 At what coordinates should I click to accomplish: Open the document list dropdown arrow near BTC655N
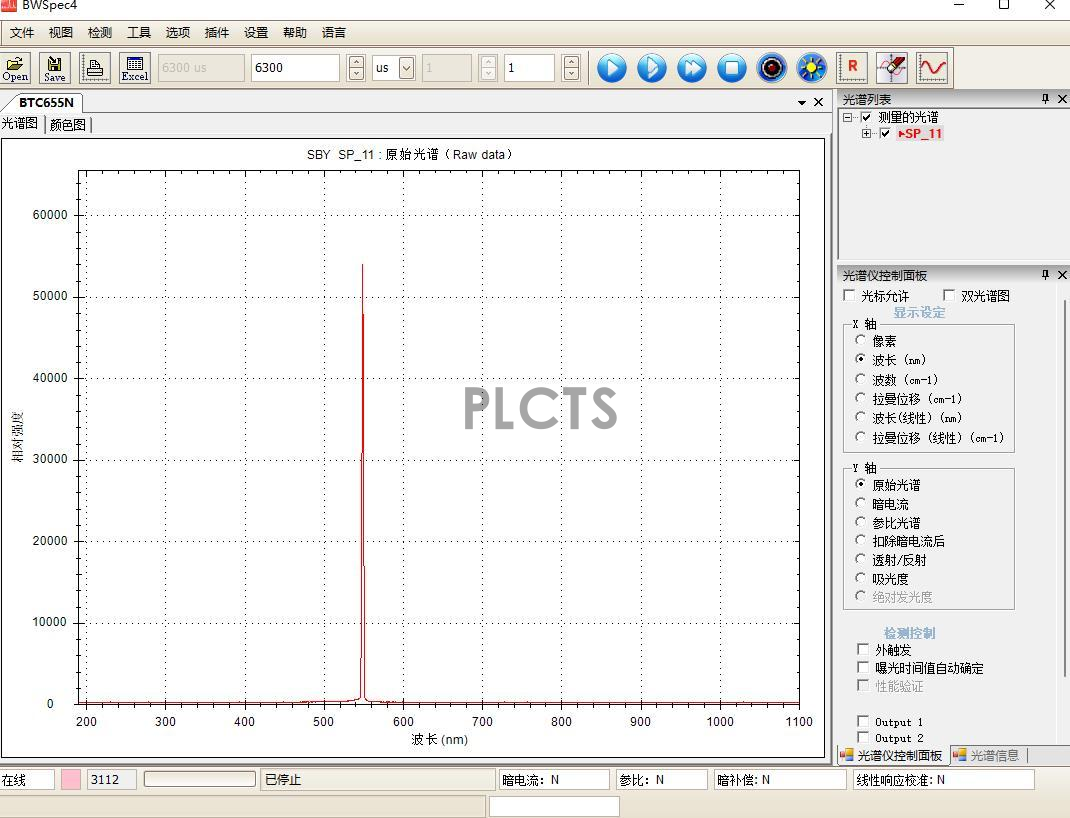coord(802,103)
